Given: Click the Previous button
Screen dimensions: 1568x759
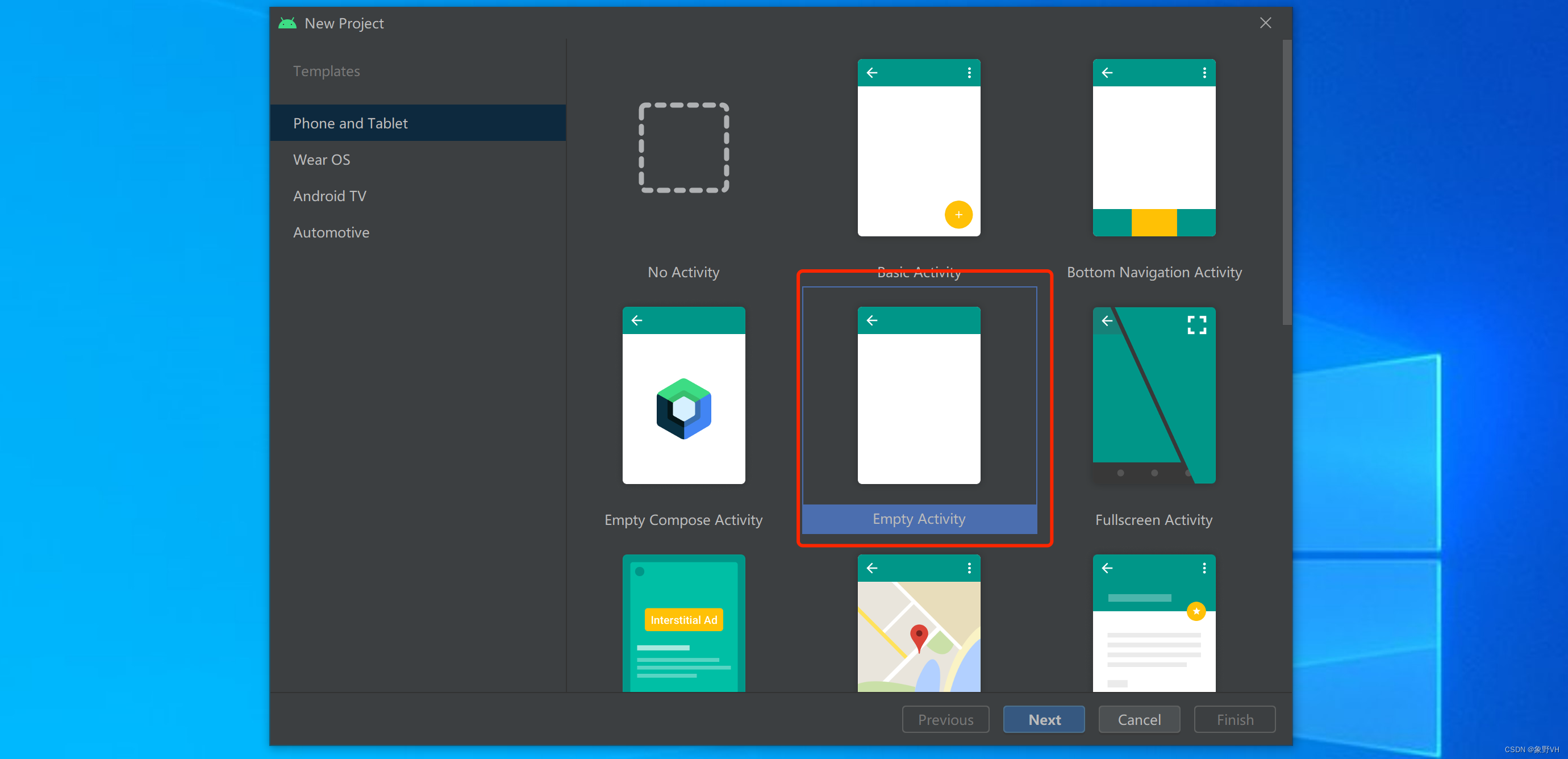Looking at the screenshot, I should pyautogui.click(x=945, y=719).
